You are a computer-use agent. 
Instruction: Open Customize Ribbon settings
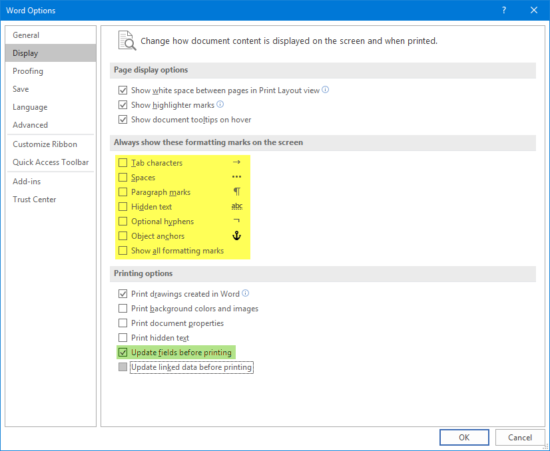(x=51, y=144)
